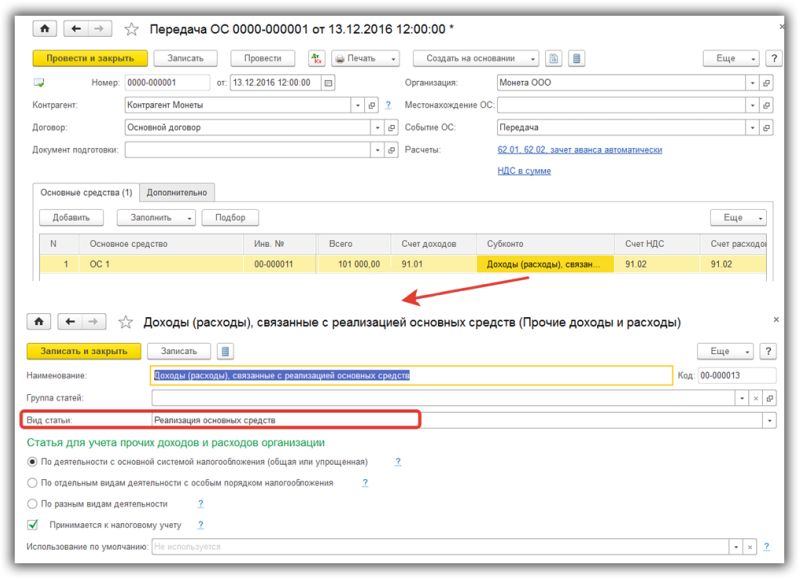Expand the Местонахождение ОС dropdown
This screenshot has width=800, height=579.
pyautogui.click(x=753, y=105)
